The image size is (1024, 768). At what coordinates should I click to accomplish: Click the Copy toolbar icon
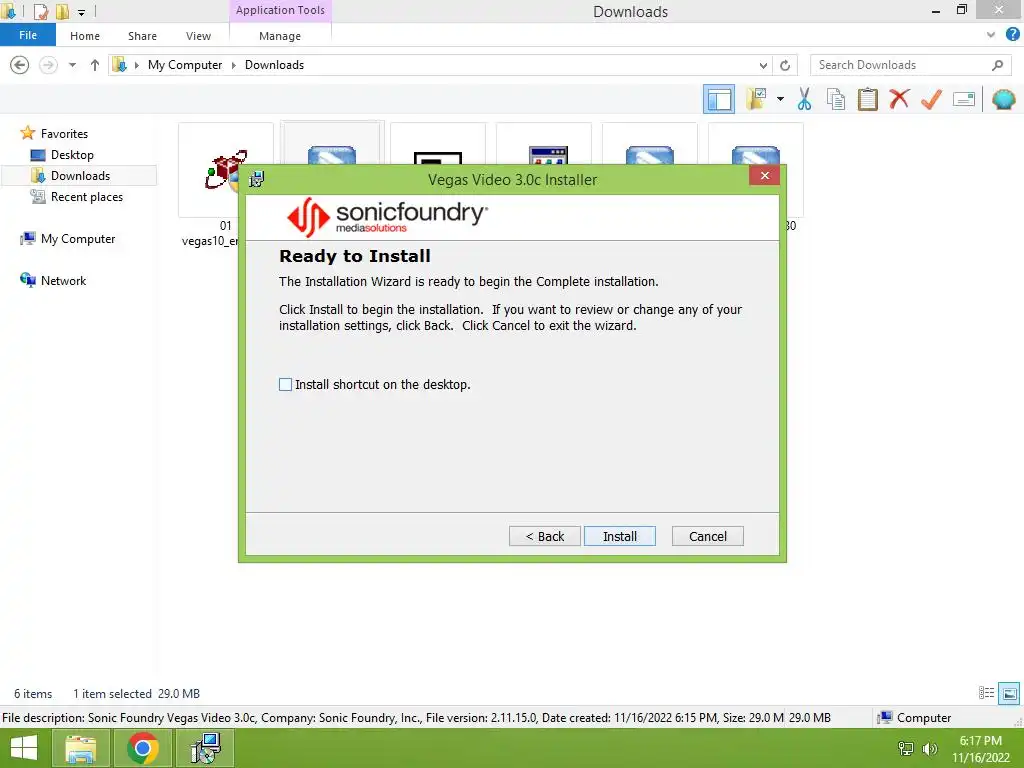coord(835,99)
